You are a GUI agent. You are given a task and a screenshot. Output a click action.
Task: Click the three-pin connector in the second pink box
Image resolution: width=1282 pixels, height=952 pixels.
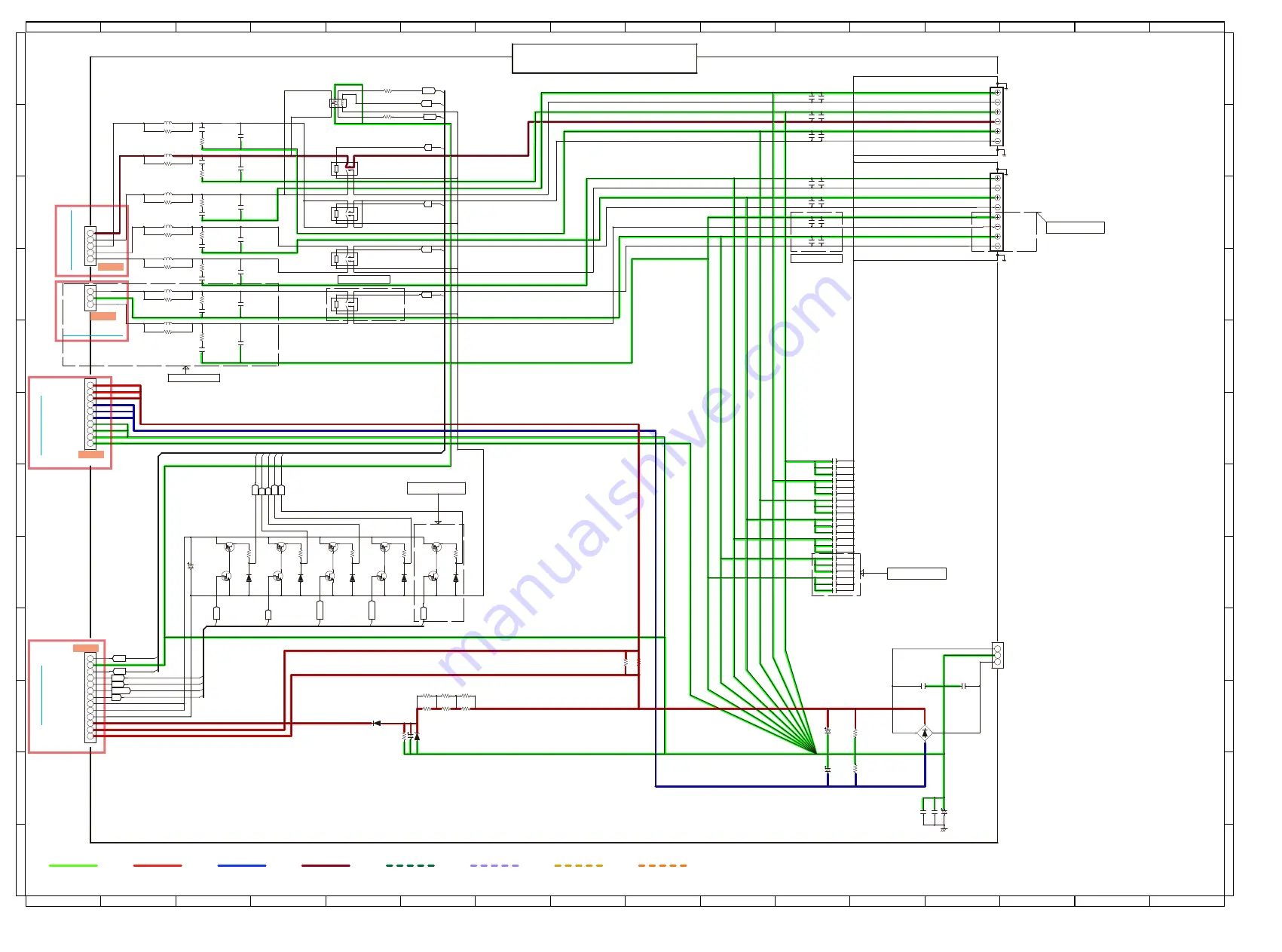click(x=90, y=298)
